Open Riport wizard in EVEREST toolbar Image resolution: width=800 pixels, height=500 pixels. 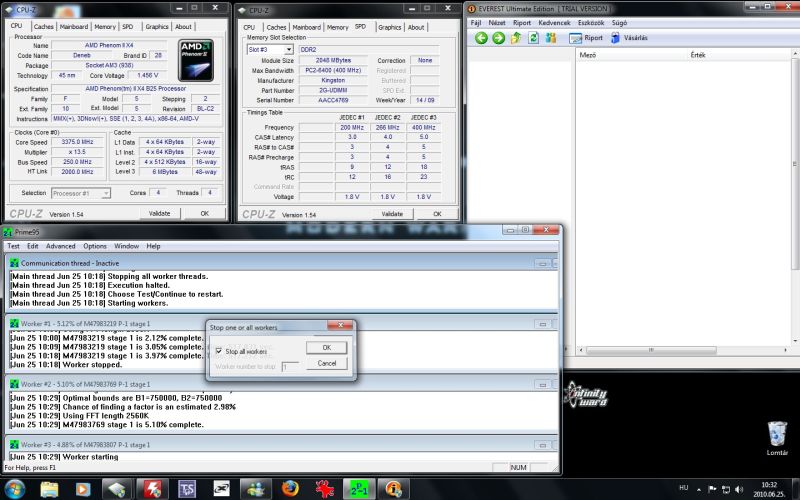point(586,38)
